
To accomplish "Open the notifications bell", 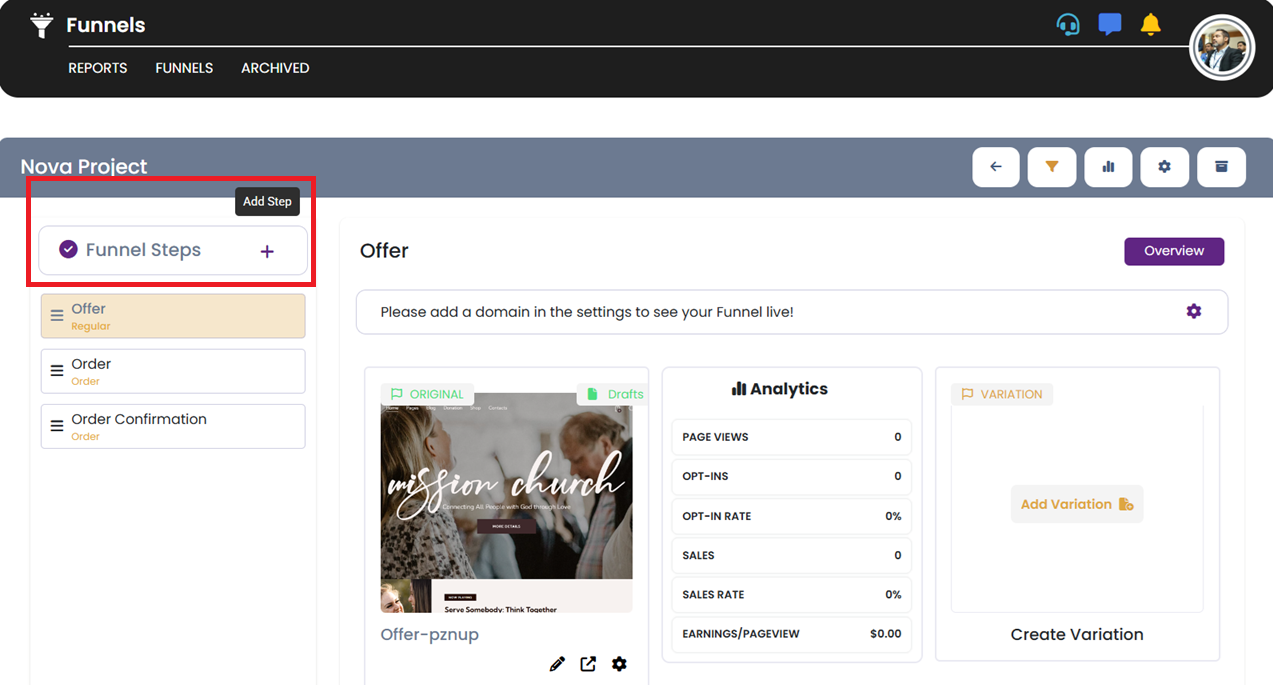I will 1151,24.
